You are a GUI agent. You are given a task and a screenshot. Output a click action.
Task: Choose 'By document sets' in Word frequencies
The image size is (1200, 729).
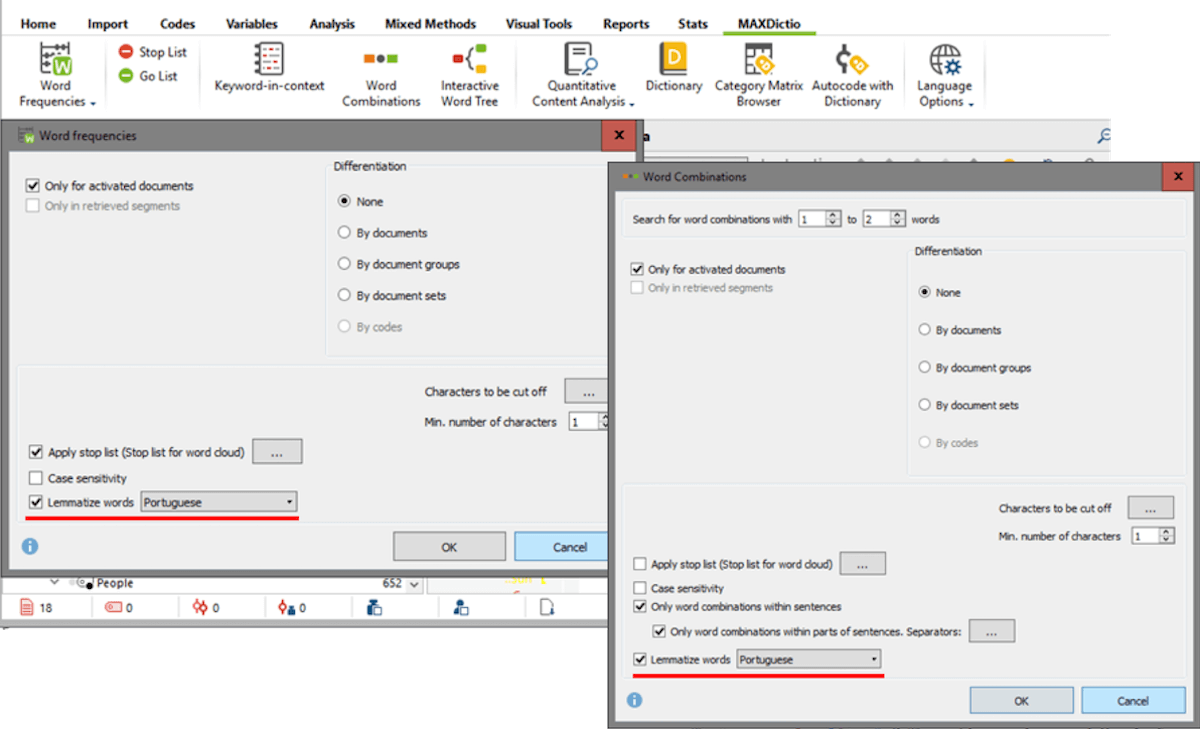pos(345,296)
